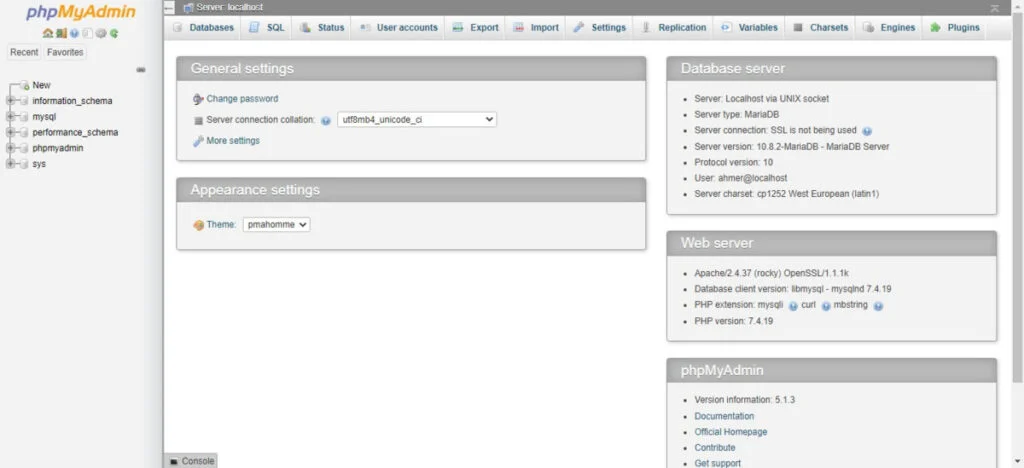Open the mbstring extension help icon

[x=878, y=305]
